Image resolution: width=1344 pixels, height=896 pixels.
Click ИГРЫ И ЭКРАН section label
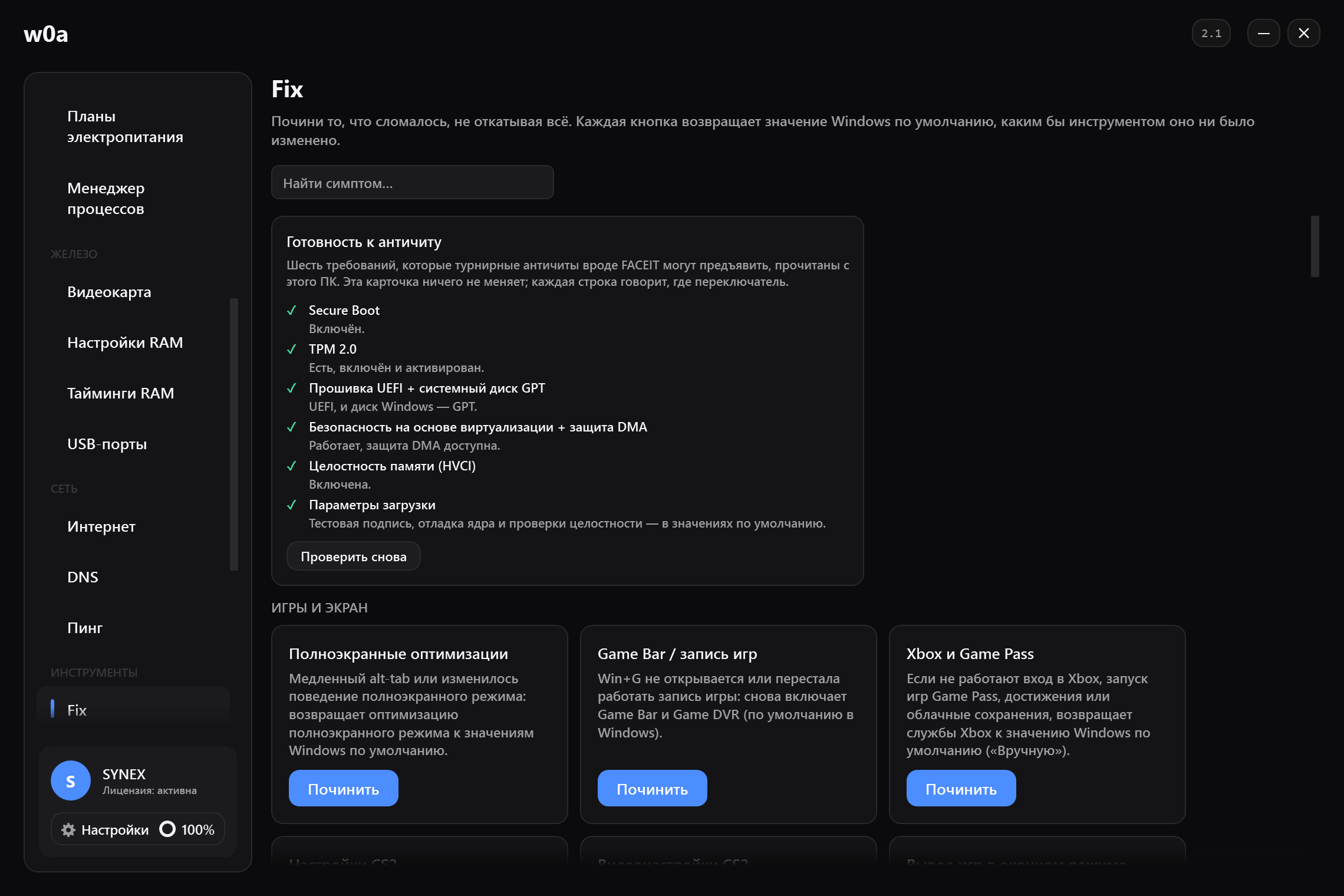click(x=319, y=607)
